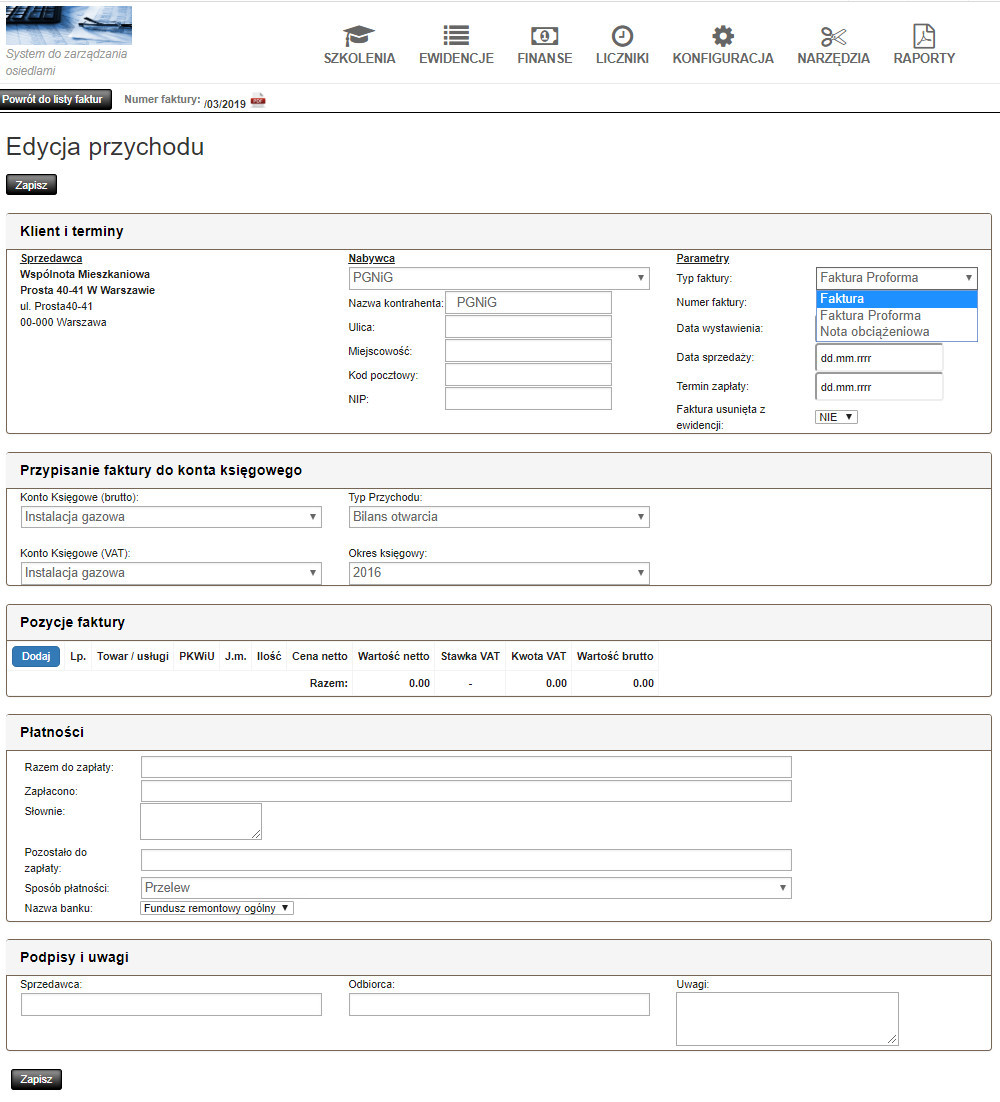Select Faktura Proforma option in the list
This screenshot has width=1000, height=1102.
(897, 316)
